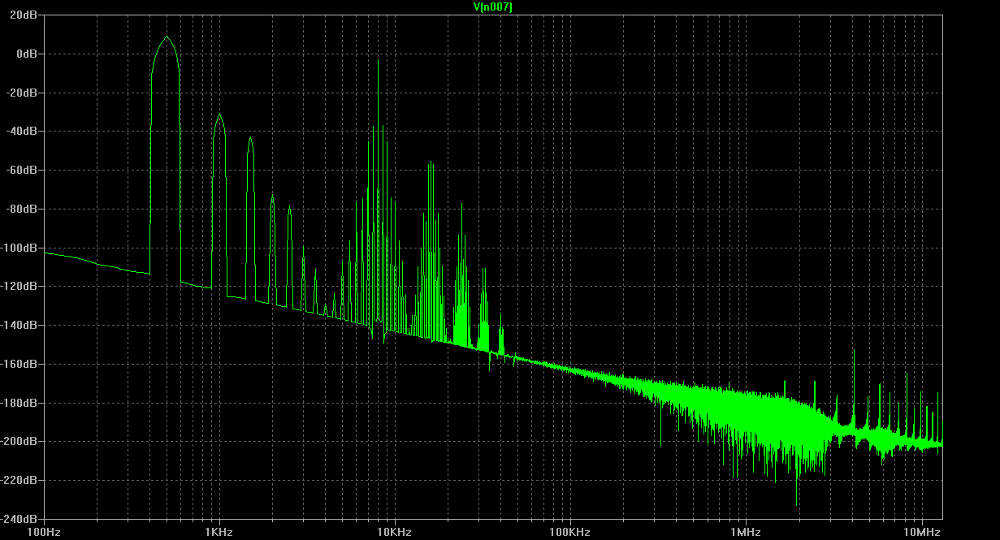Click the 0dB vertical axis label
This screenshot has height=540, width=1000.
(25, 54)
